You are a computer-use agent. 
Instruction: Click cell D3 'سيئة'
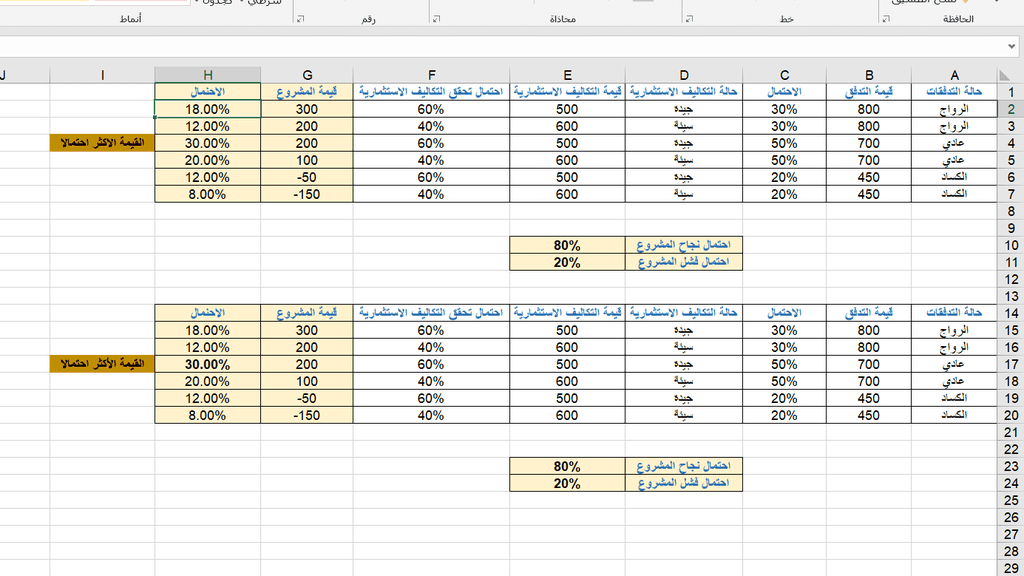tap(684, 126)
